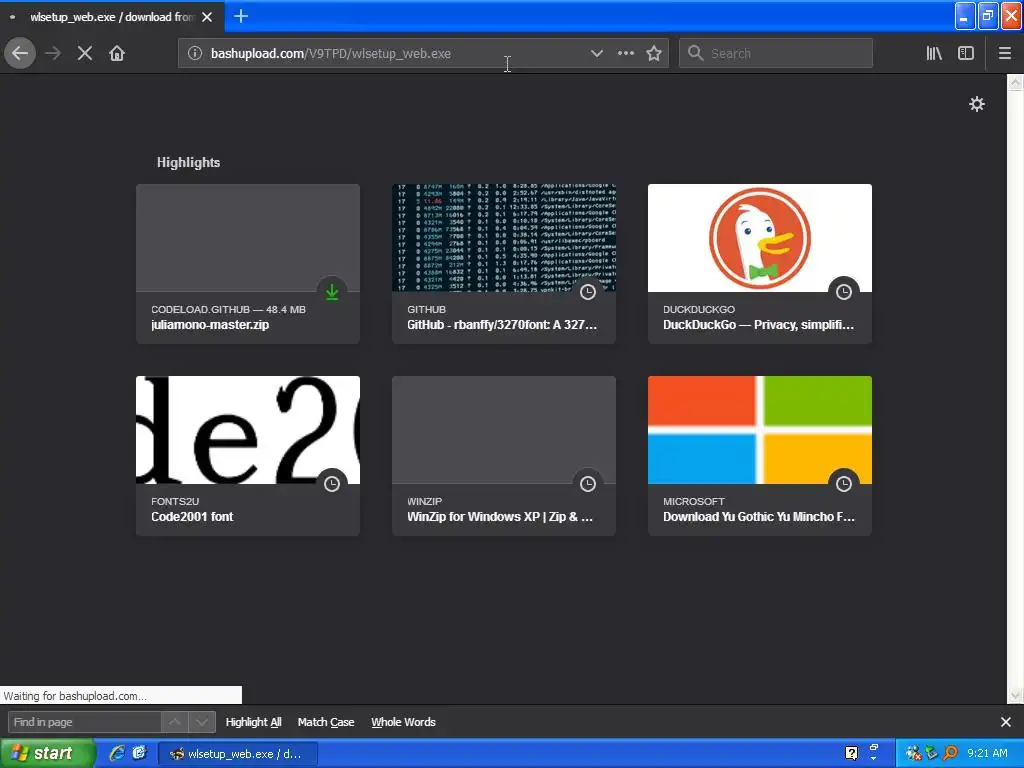Launch Internet Explorer from quick launch
This screenshot has height=768, width=1024.
(x=117, y=753)
